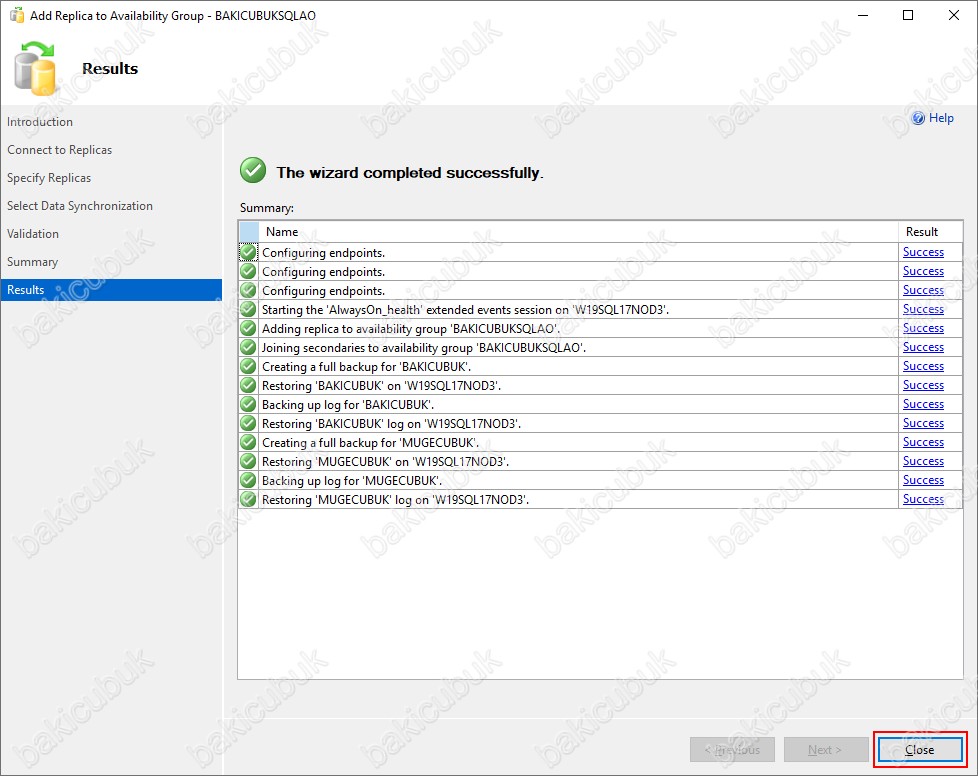This screenshot has height=776, width=978.
Task: Click the blue Help question mark icon
Action: point(918,118)
